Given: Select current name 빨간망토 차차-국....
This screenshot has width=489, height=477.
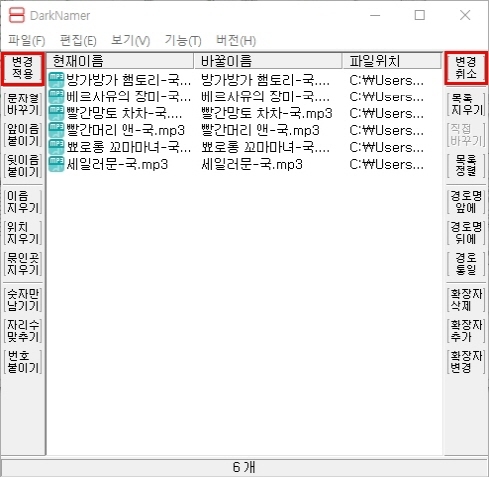Looking at the screenshot, I should [x=124, y=113].
